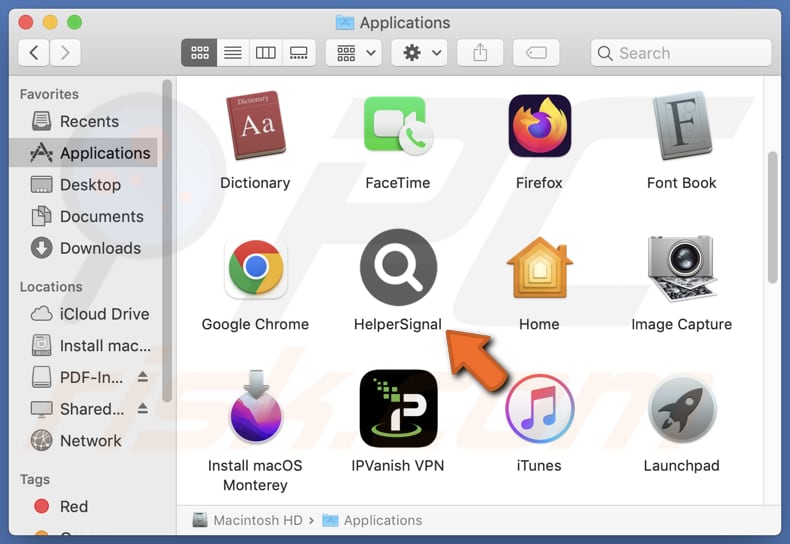Eject the Shared... location

(x=143, y=409)
